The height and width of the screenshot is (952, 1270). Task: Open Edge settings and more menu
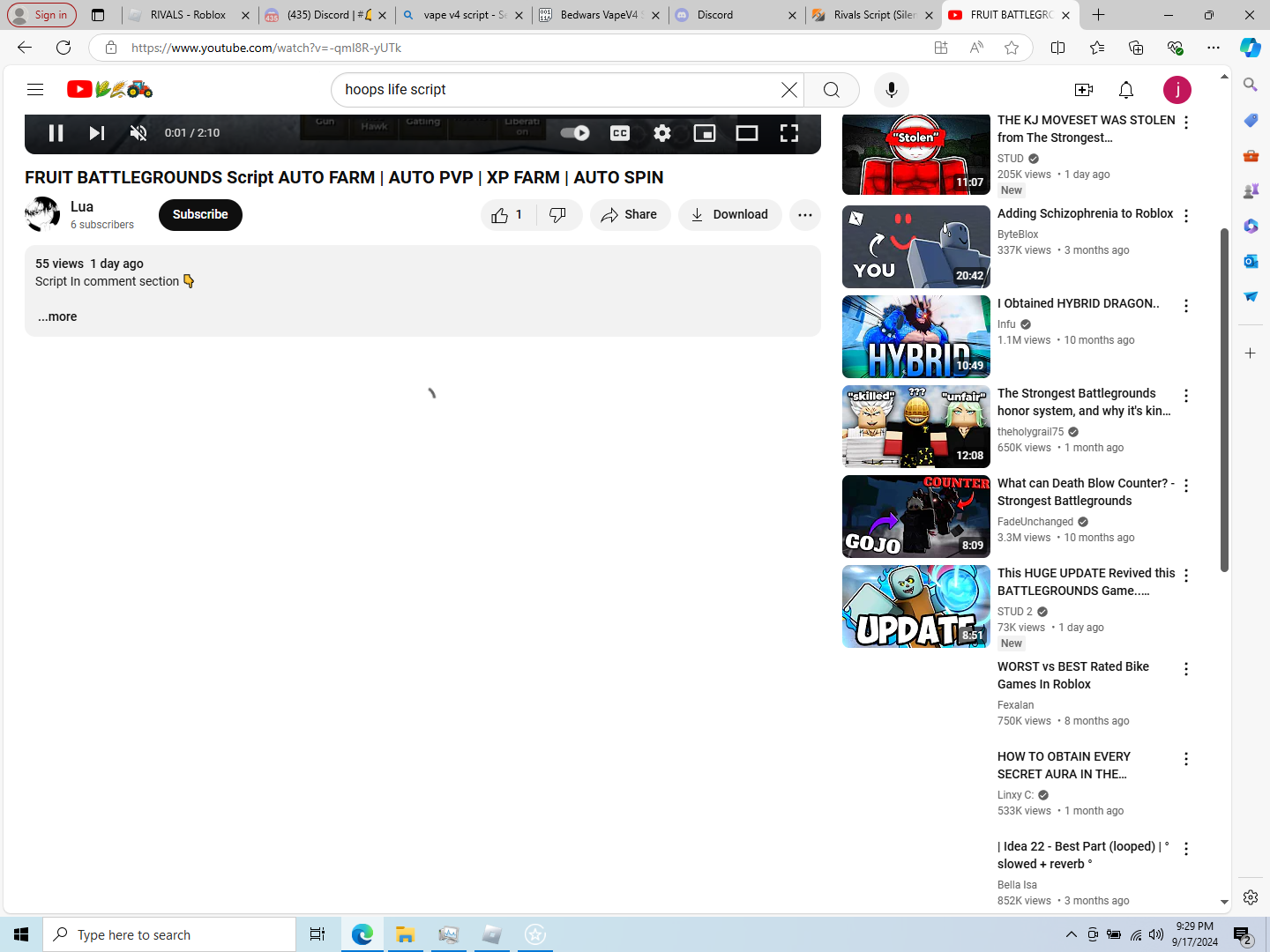pyautogui.click(x=1214, y=48)
